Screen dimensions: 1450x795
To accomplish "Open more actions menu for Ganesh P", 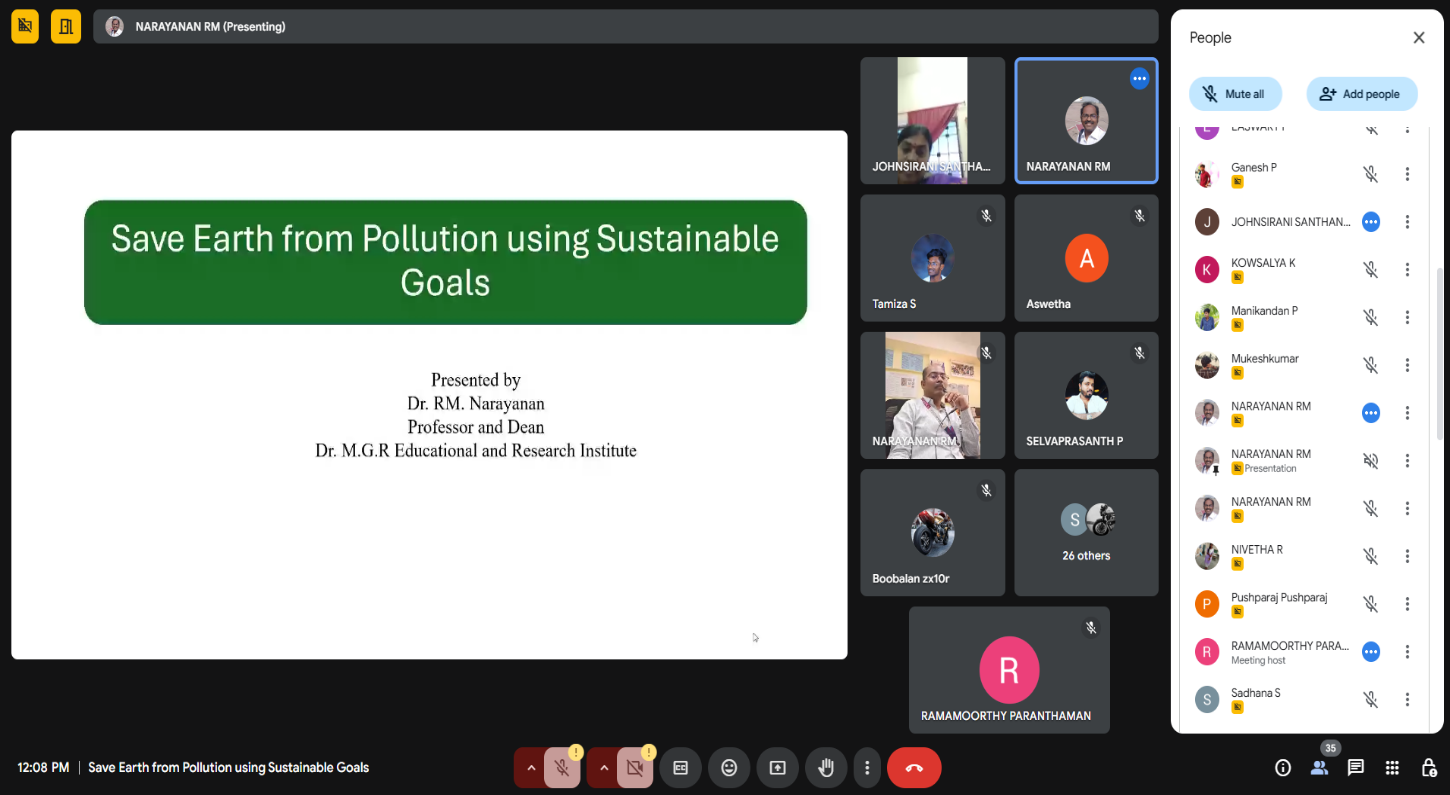I will tap(1407, 174).
